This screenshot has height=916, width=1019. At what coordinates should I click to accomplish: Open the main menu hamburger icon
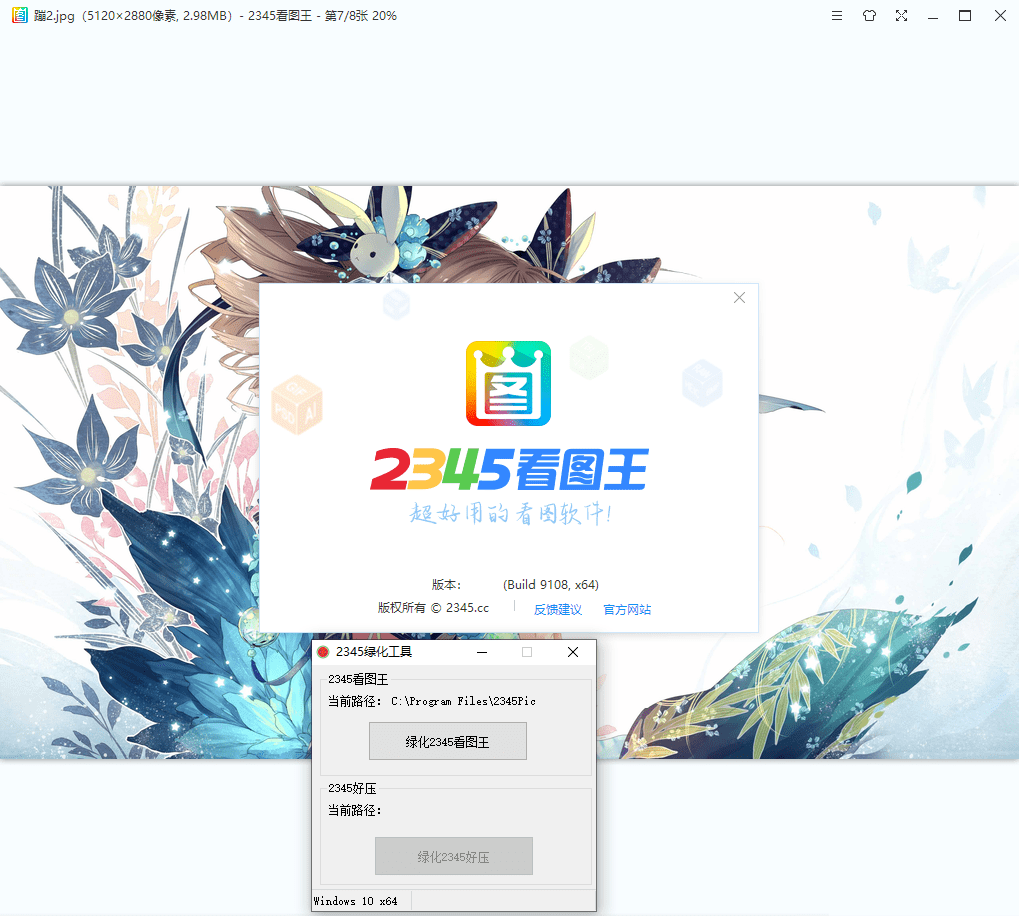coord(837,16)
